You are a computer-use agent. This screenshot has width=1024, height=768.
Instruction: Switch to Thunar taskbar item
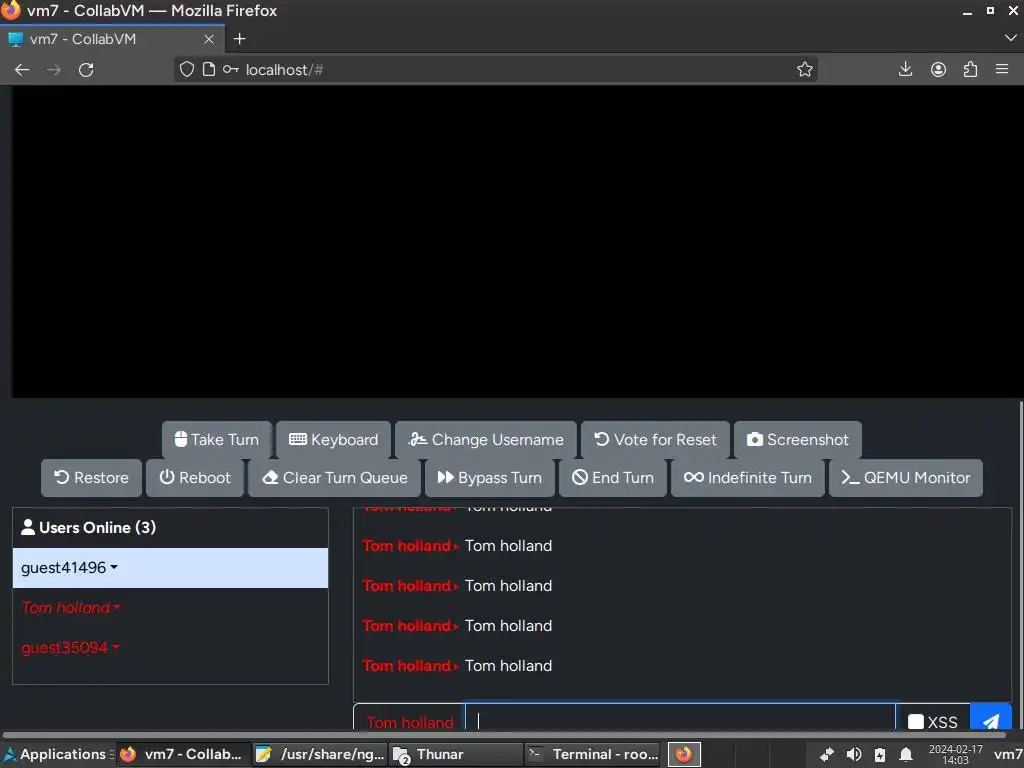[x=456, y=754]
